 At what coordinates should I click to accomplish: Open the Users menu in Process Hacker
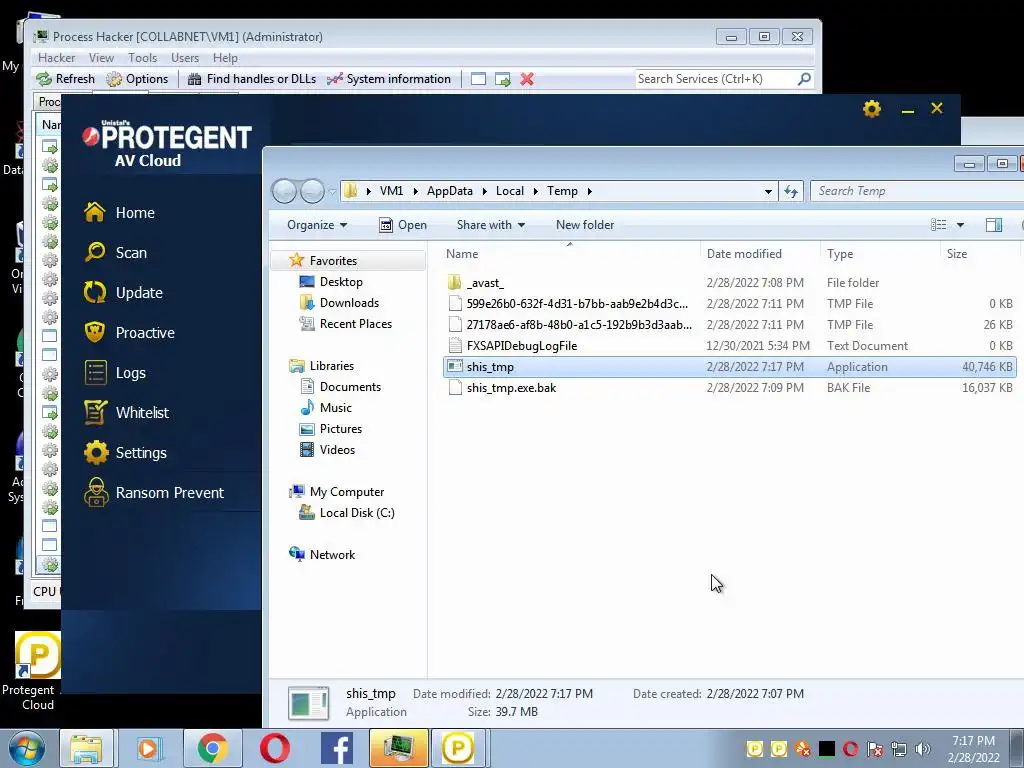tap(185, 57)
